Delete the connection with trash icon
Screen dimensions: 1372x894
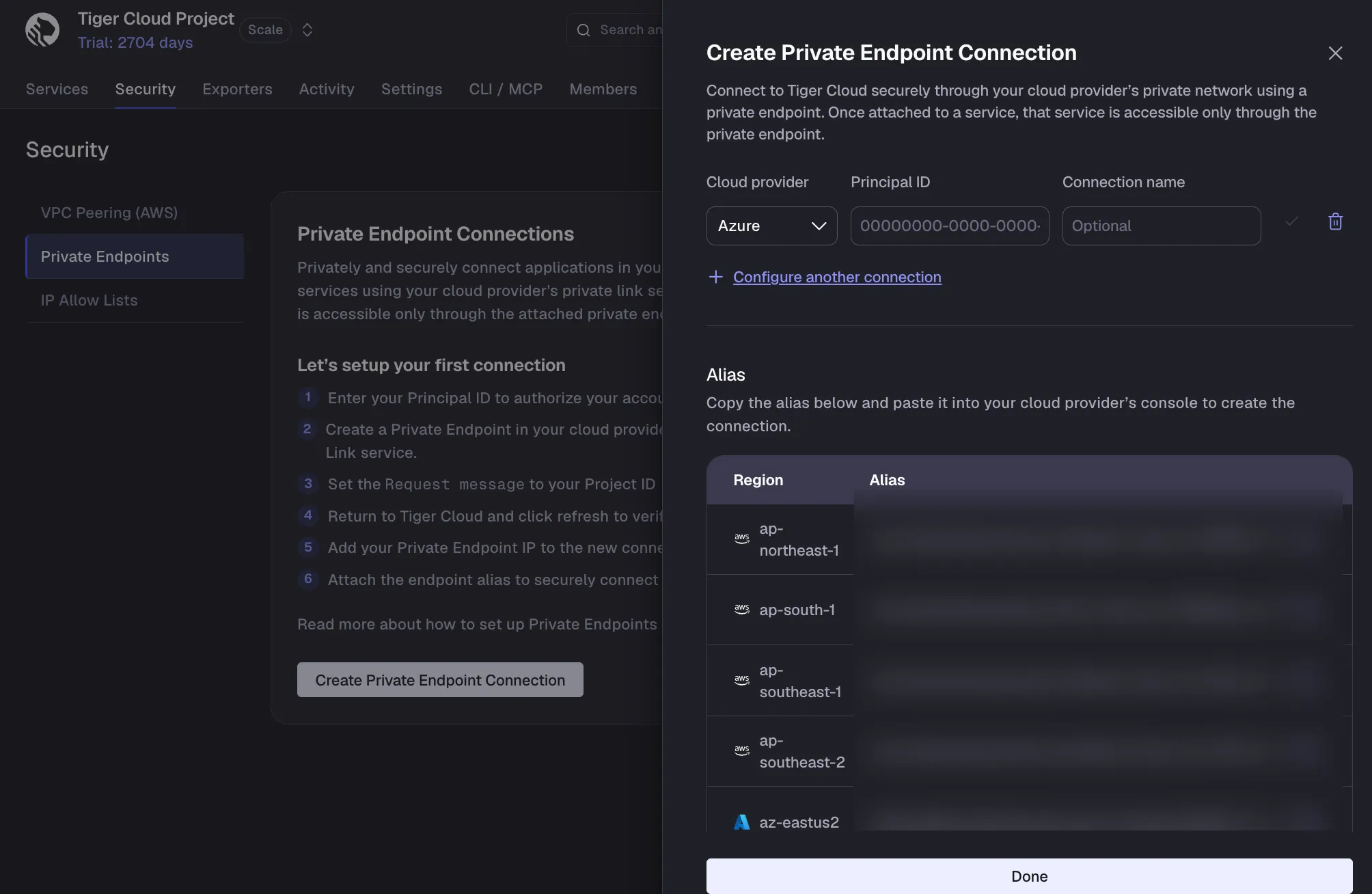(1335, 221)
